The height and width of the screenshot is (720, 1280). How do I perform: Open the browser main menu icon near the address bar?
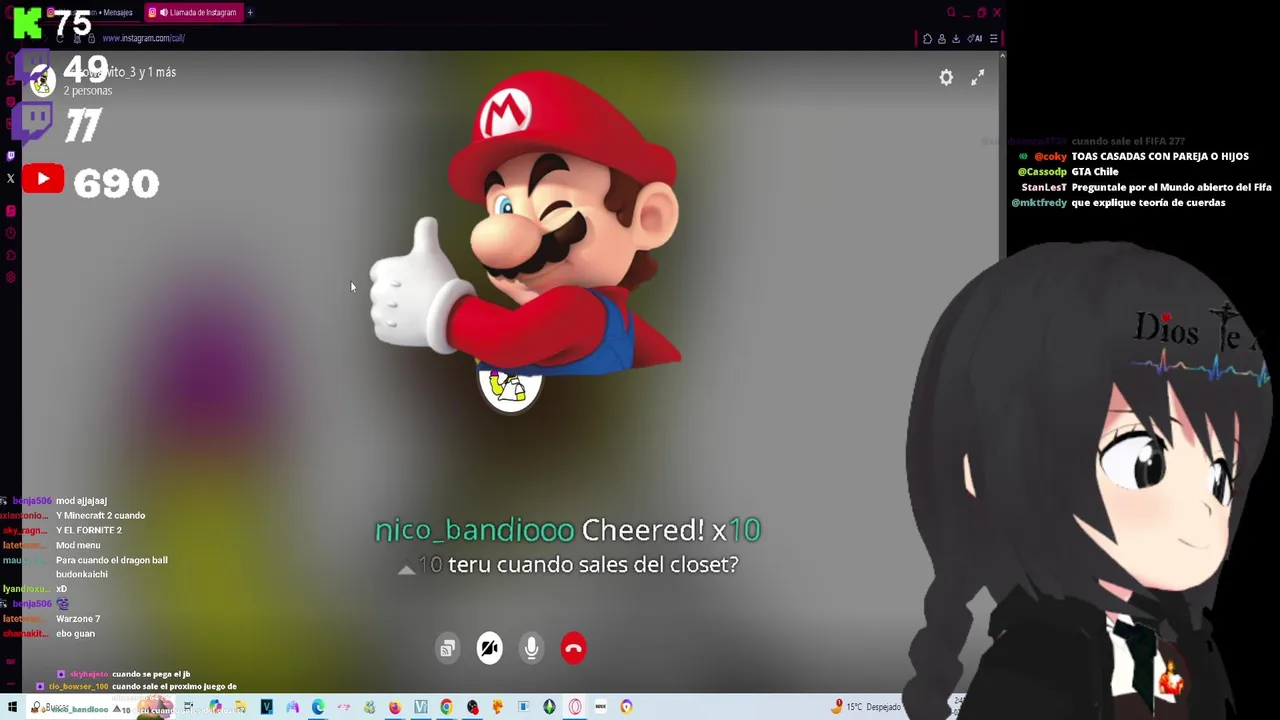(x=993, y=39)
